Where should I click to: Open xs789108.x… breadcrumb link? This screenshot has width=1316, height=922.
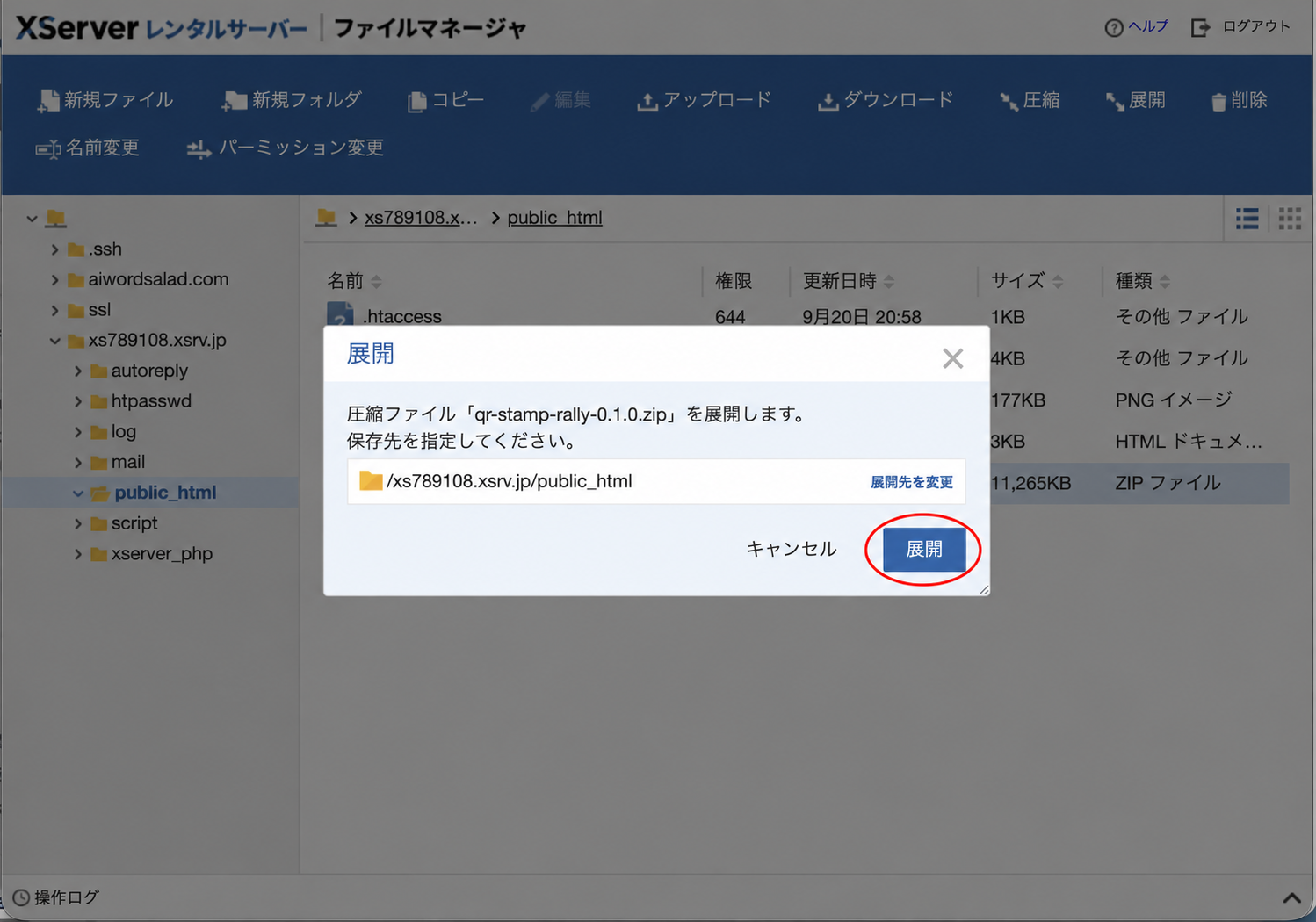click(x=421, y=218)
